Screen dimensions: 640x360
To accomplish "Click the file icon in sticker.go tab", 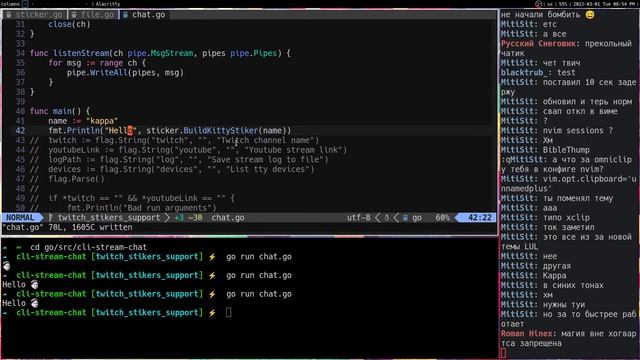I will click(9, 15).
